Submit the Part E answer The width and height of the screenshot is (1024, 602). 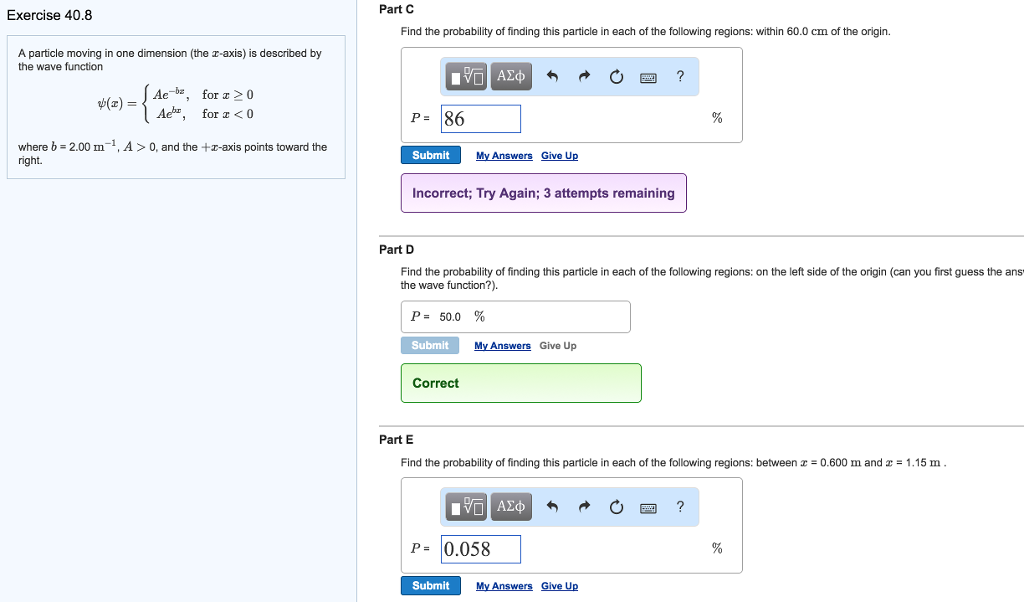[x=431, y=585]
